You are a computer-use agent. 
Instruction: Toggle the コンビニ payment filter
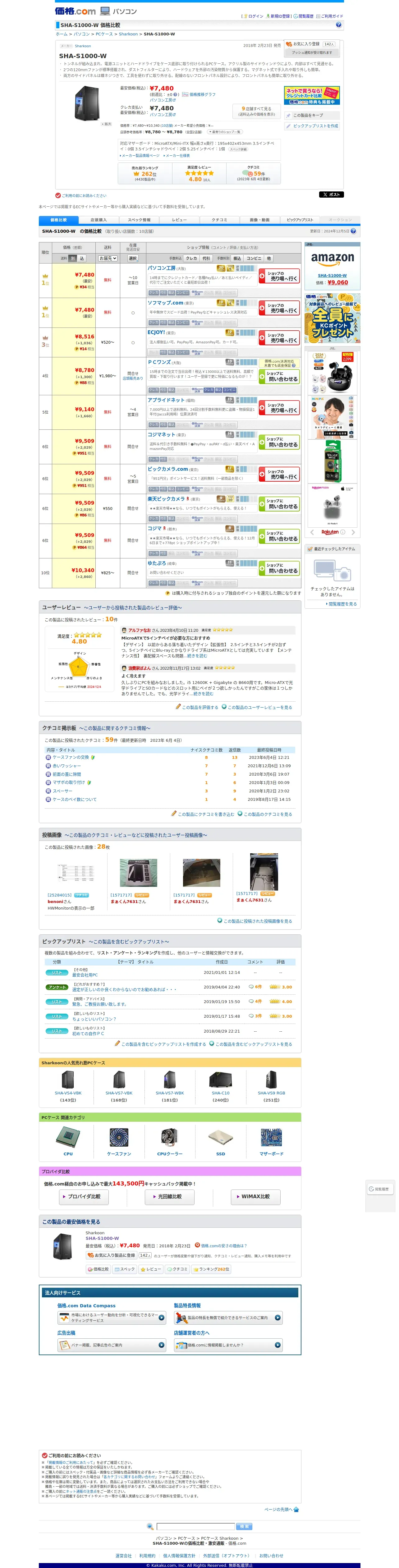pyautogui.click(x=254, y=258)
